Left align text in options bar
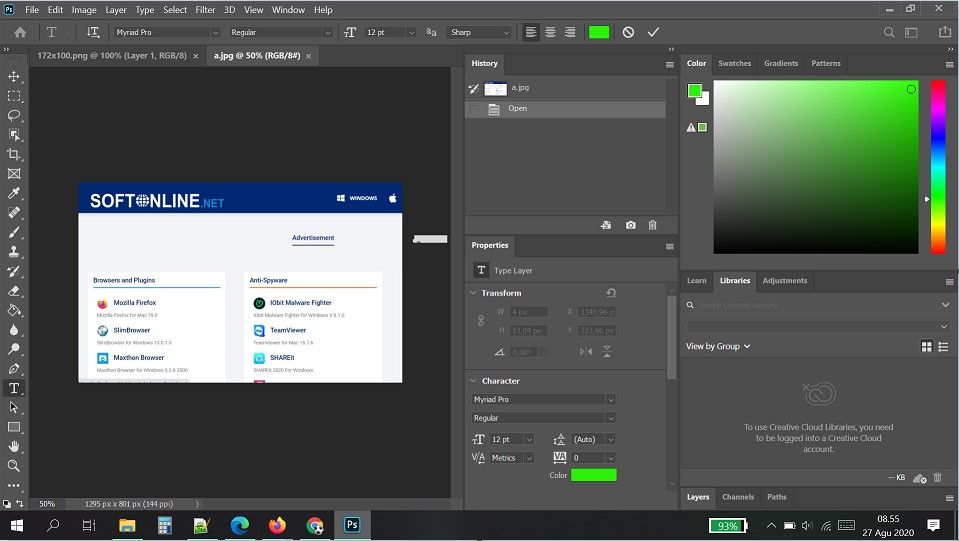This screenshot has width=959, height=541. tap(531, 32)
